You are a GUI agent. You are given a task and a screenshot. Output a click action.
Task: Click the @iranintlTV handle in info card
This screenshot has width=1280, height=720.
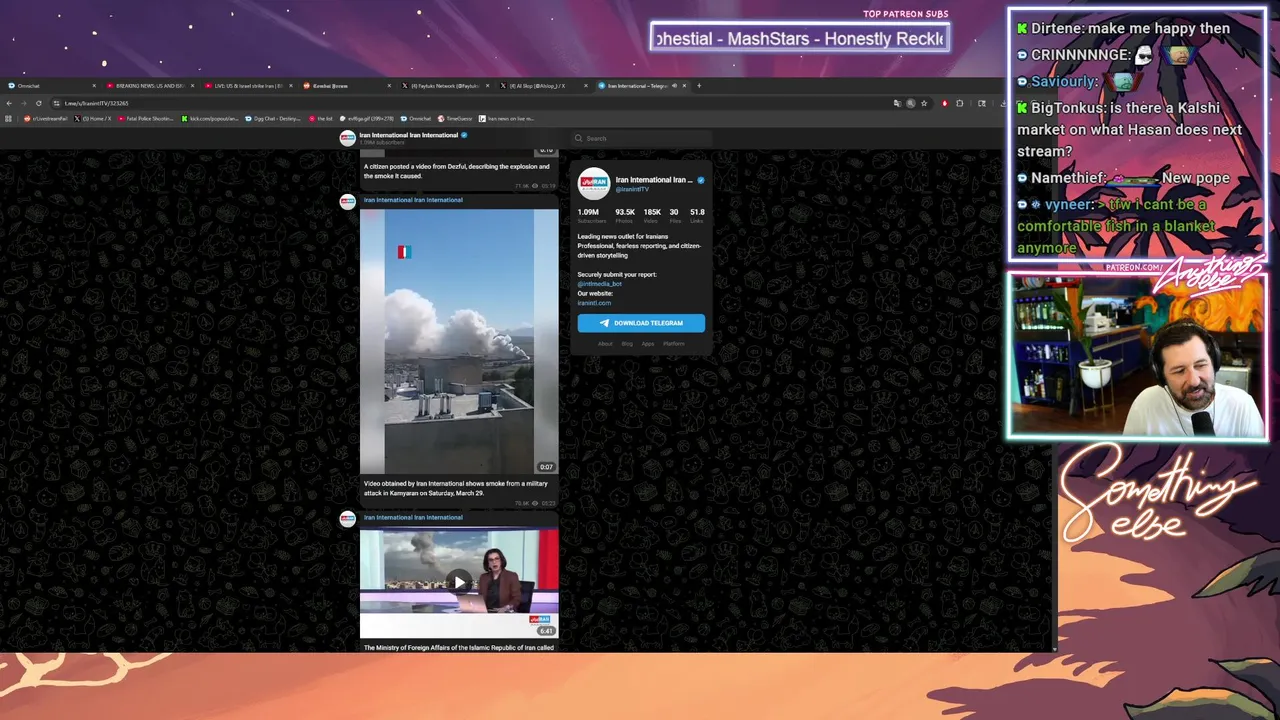click(632, 189)
